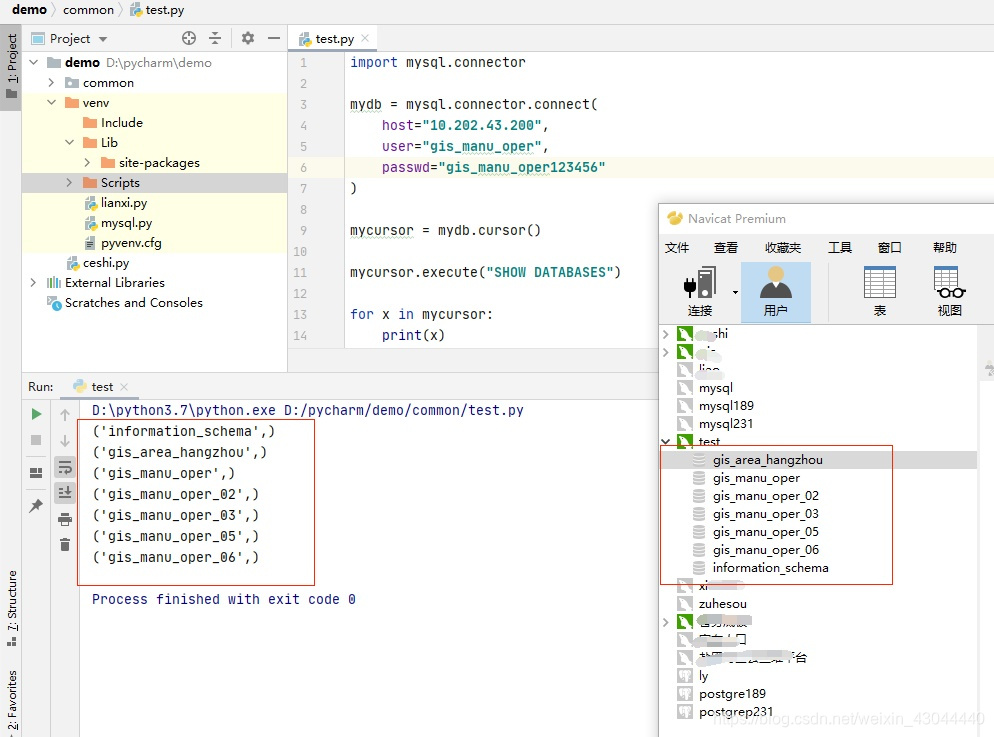Select gis_manu_oper_02 database in Navicat
Image resolution: width=994 pixels, height=737 pixels.
(x=765, y=496)
